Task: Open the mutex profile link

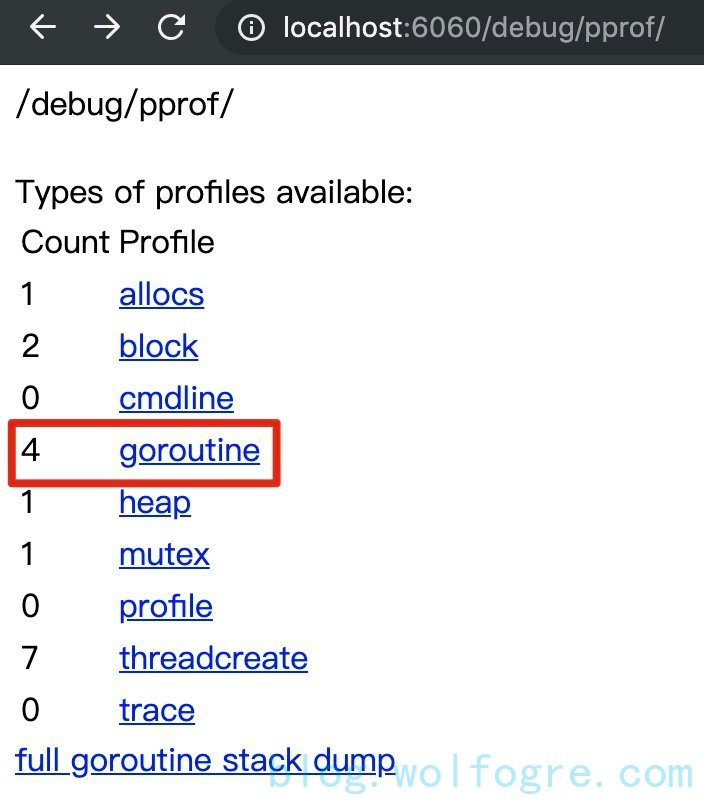Action: click(164, 554)
